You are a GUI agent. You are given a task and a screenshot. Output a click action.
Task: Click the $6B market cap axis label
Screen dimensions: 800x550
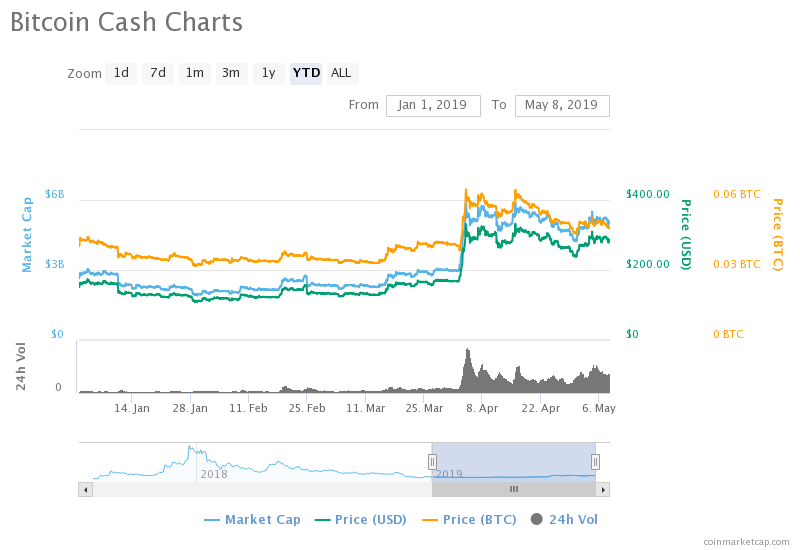pos(55,194)
